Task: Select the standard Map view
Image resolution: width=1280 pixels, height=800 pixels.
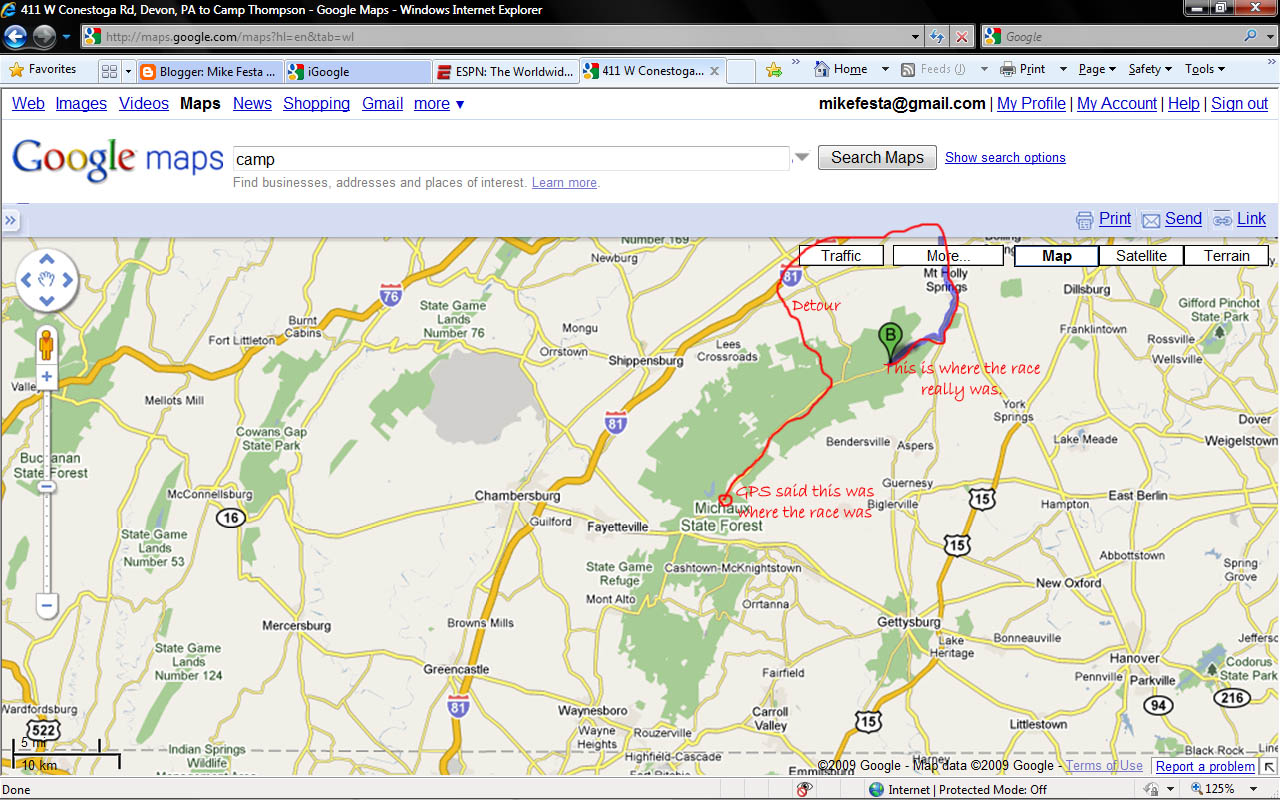Action: tap(1057, 256)
